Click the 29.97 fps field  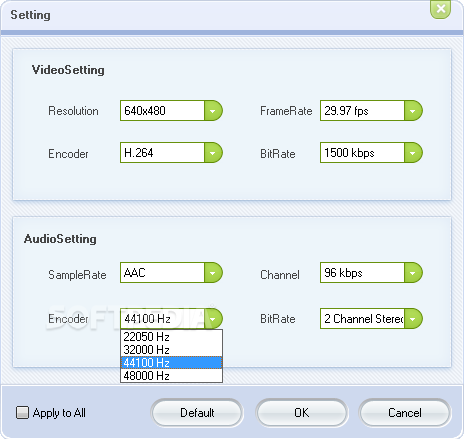click(362, 111)
